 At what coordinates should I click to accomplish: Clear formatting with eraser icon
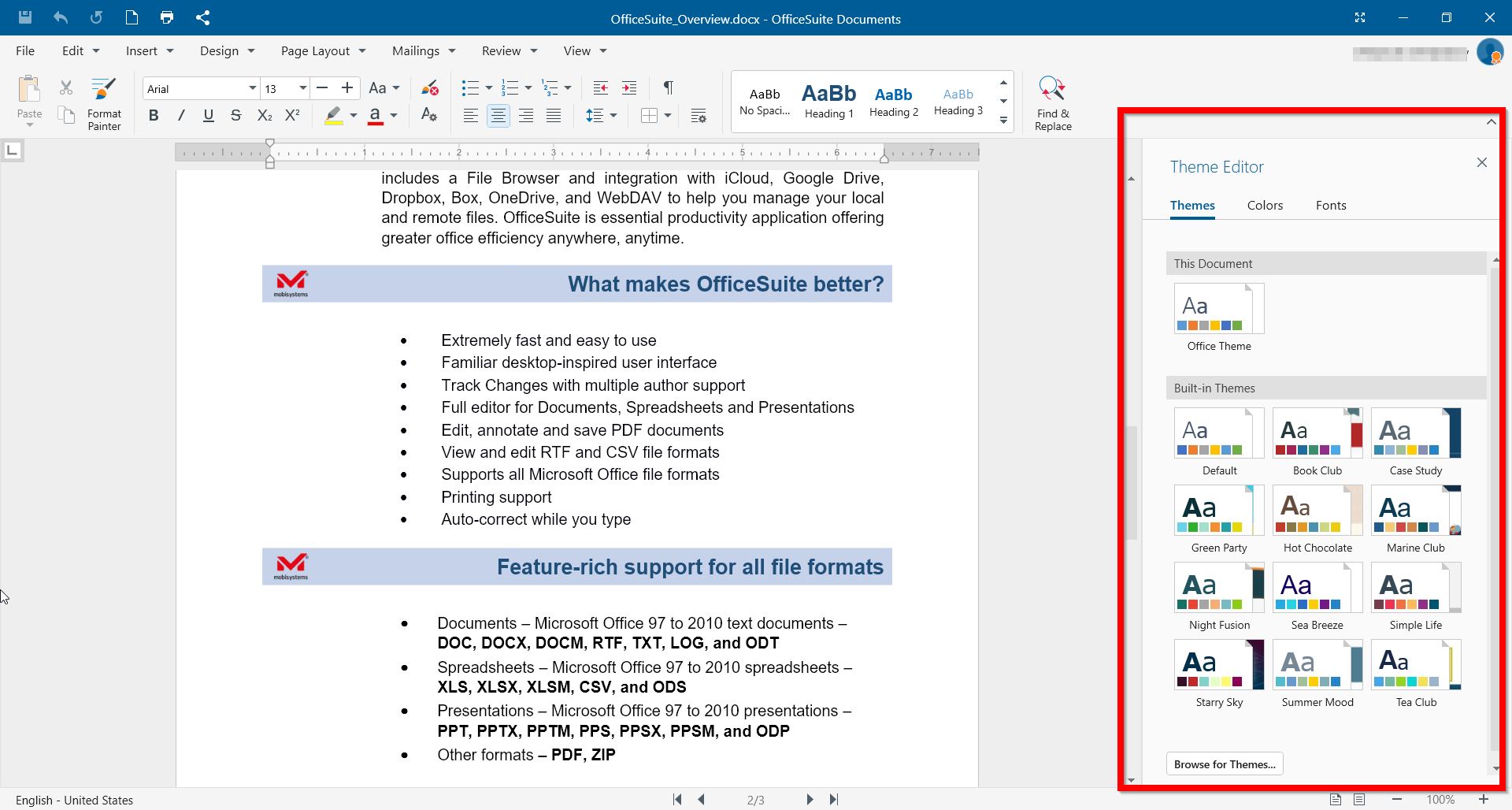point(429,87)
